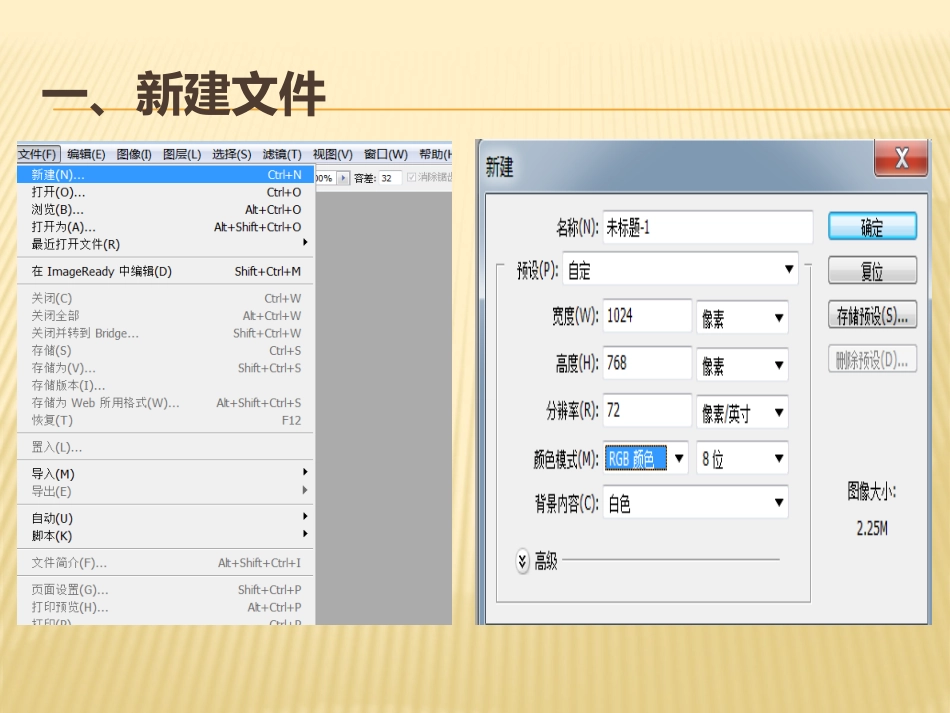This screenshot has width=950, height=713.
Task: Click the 关闭(C) menu entry
Action: [x=165, y=299]
